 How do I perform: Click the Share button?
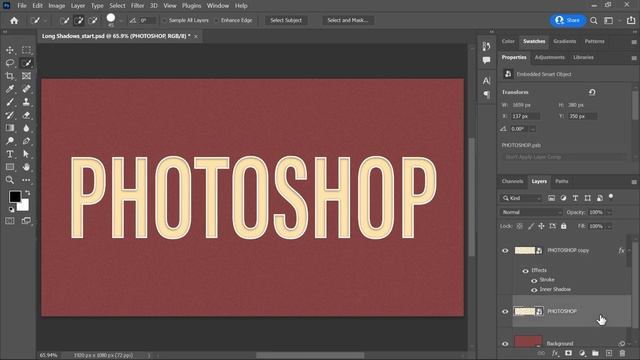click(x=568, y=20)
